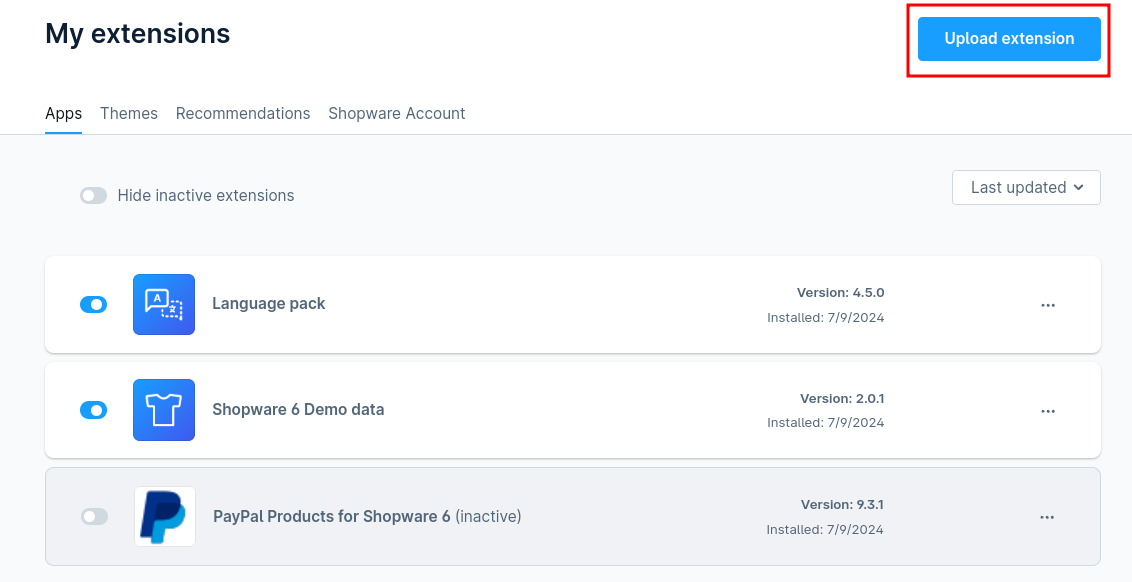Image resolution: width=1132 pixels, height=582 pixels.
Task: Click the Shopware 6 Demo data shirt icon
Action: [x=164, y=410]
